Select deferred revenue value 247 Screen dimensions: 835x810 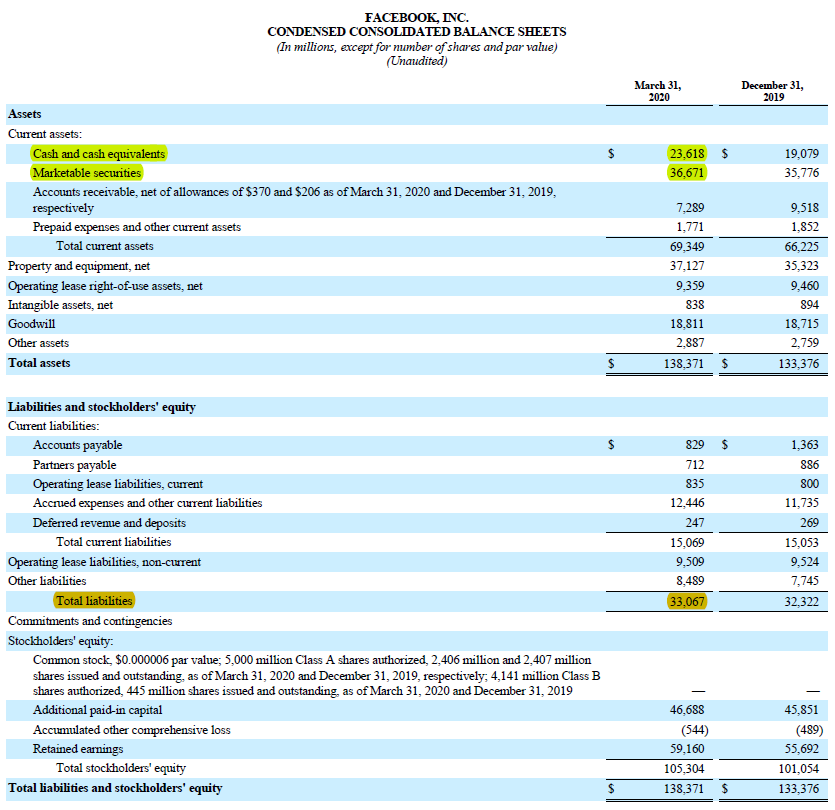point(695,523)
